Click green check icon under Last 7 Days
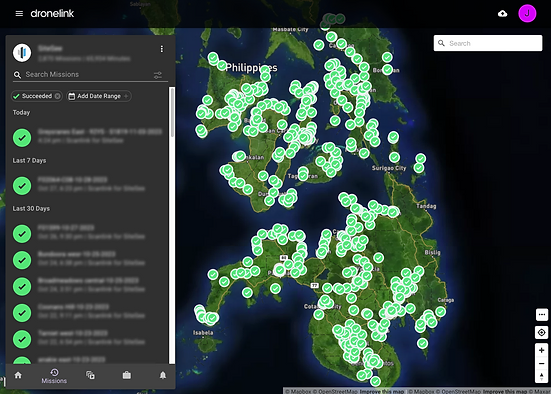Screen dimensions: 551x394 click(x=22, y=186)
